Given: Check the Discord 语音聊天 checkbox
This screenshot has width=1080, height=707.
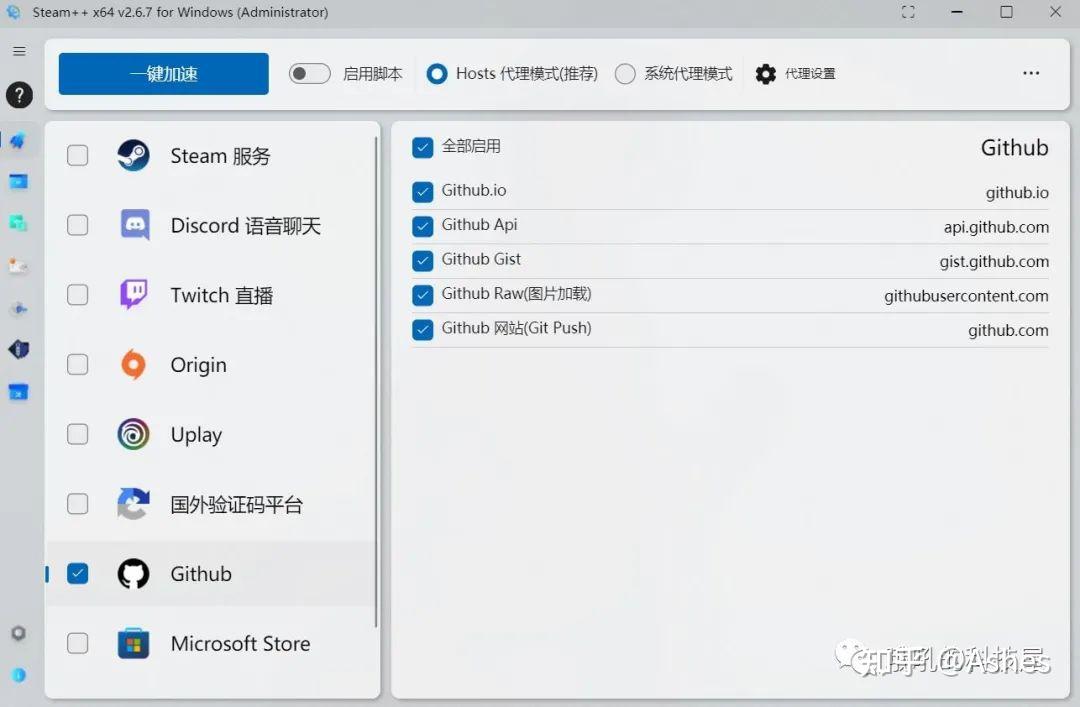Looking at the screenshot, I should (x=78, y=225).
